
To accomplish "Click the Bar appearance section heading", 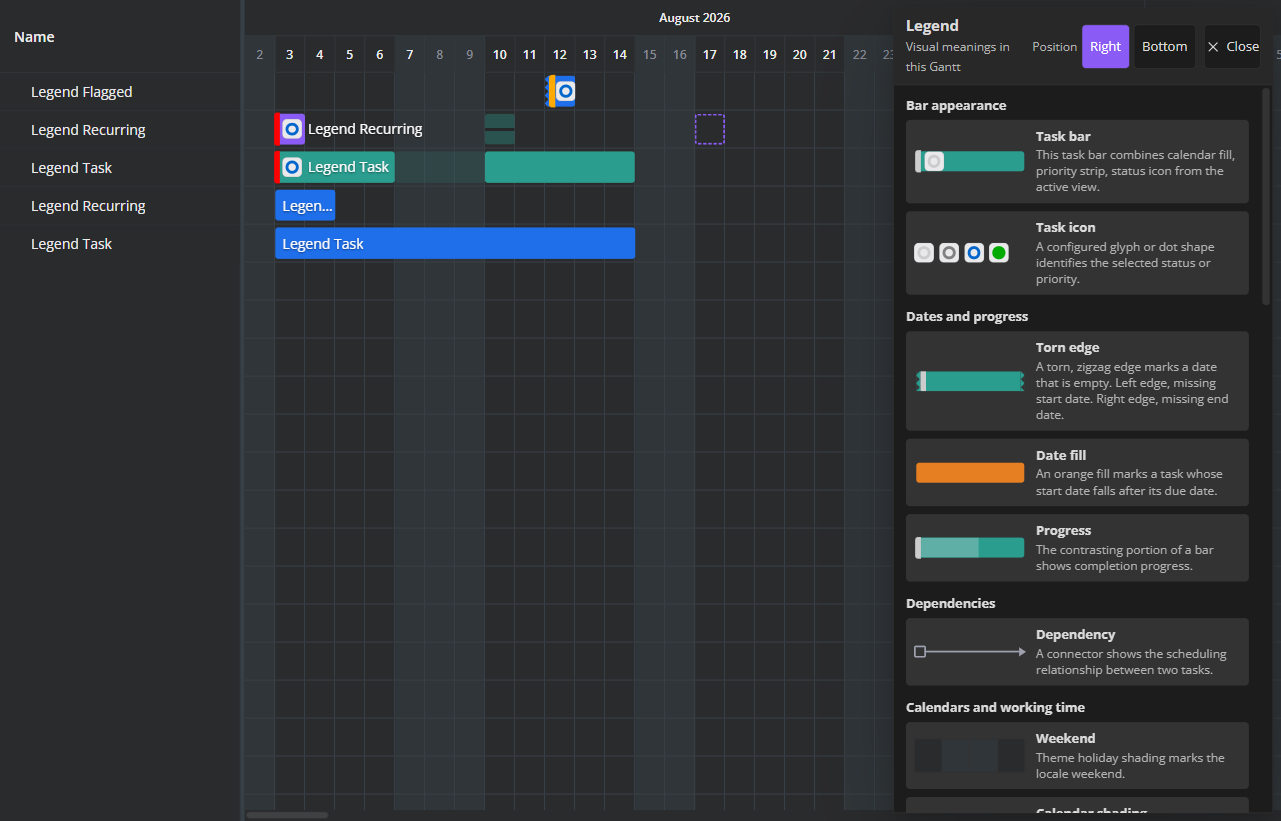I will point(956,105).
